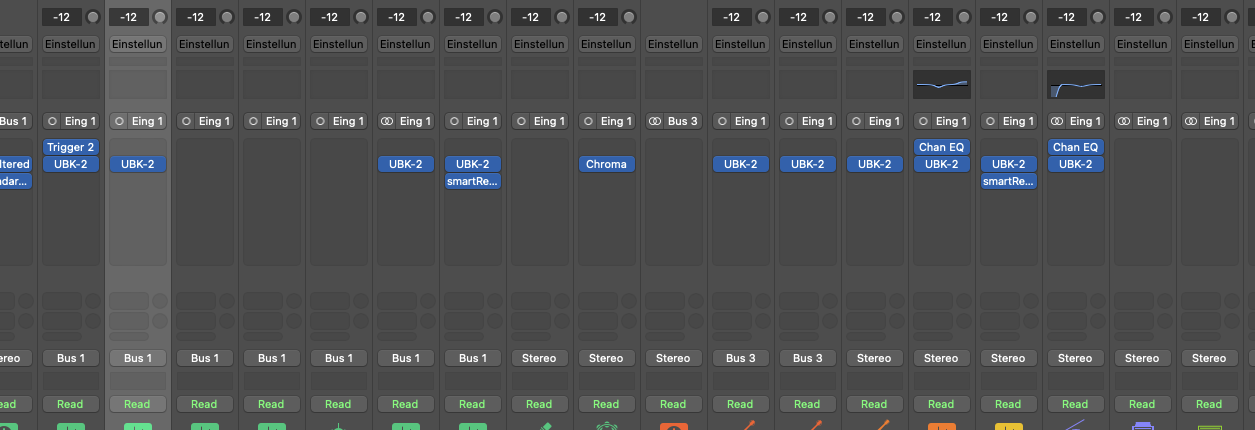Toggle input format button on Chroma strip

(x=588, y=121)
